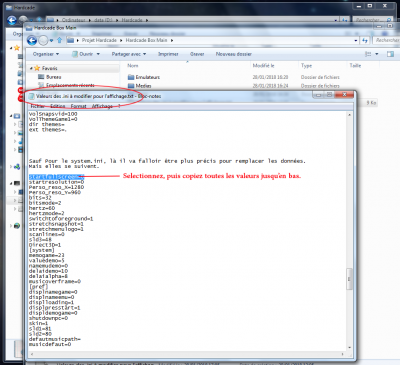Click the Projet Hardcade breadcrumb
The image size is (400, 365).
99,40
